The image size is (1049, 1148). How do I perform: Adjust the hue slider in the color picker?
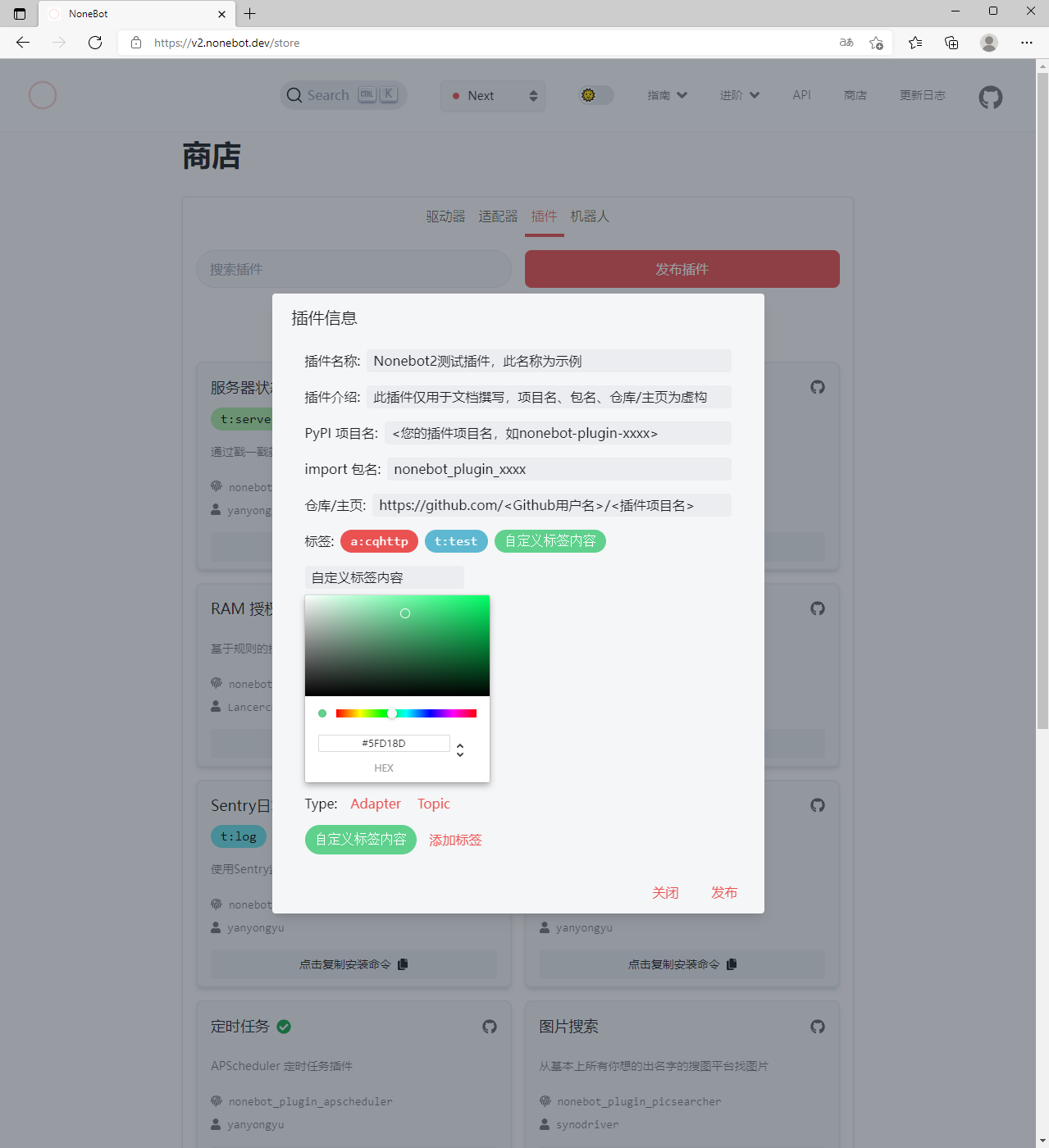392,713
